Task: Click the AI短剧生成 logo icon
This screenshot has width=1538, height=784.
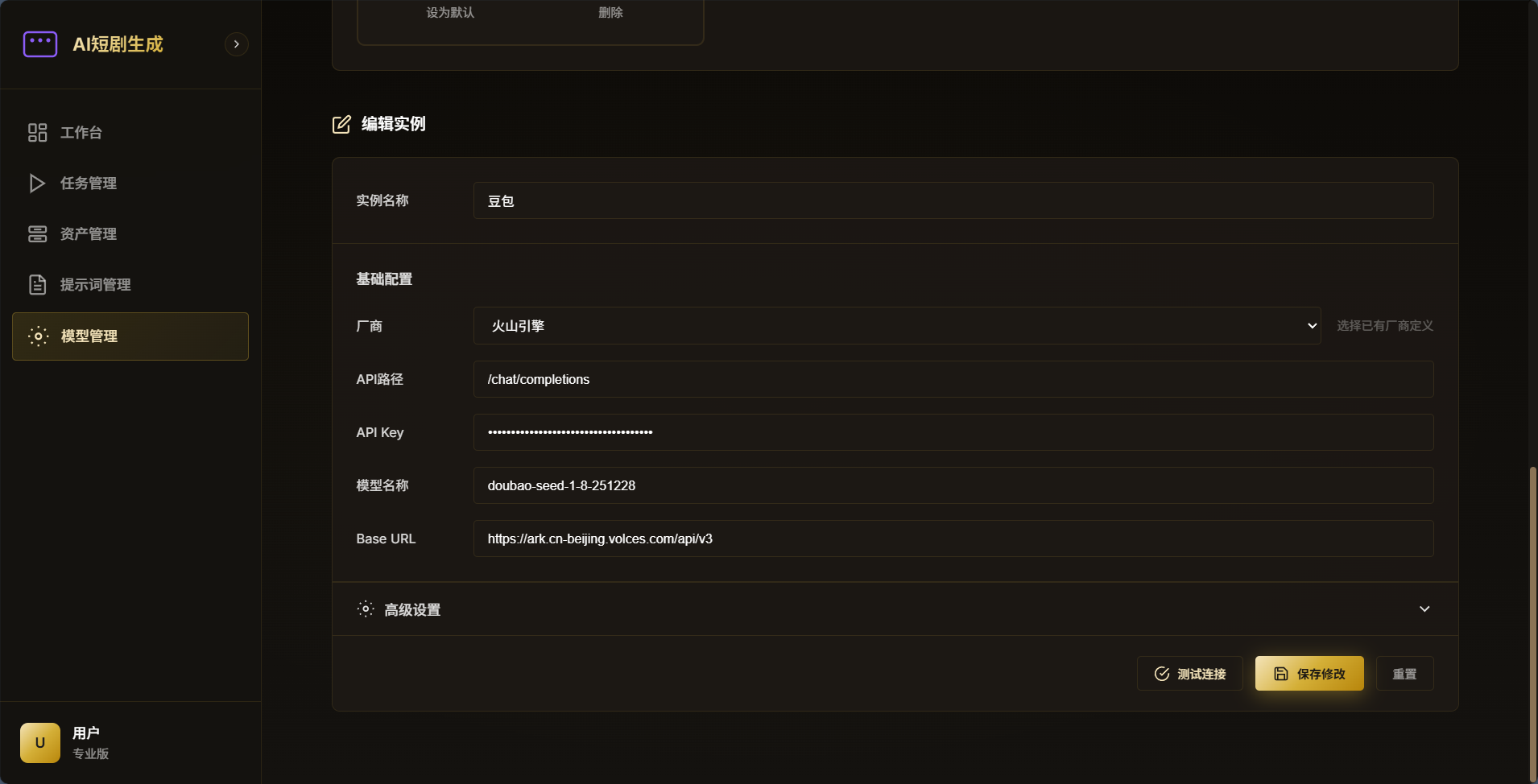Action: click(x=40, y=44)
